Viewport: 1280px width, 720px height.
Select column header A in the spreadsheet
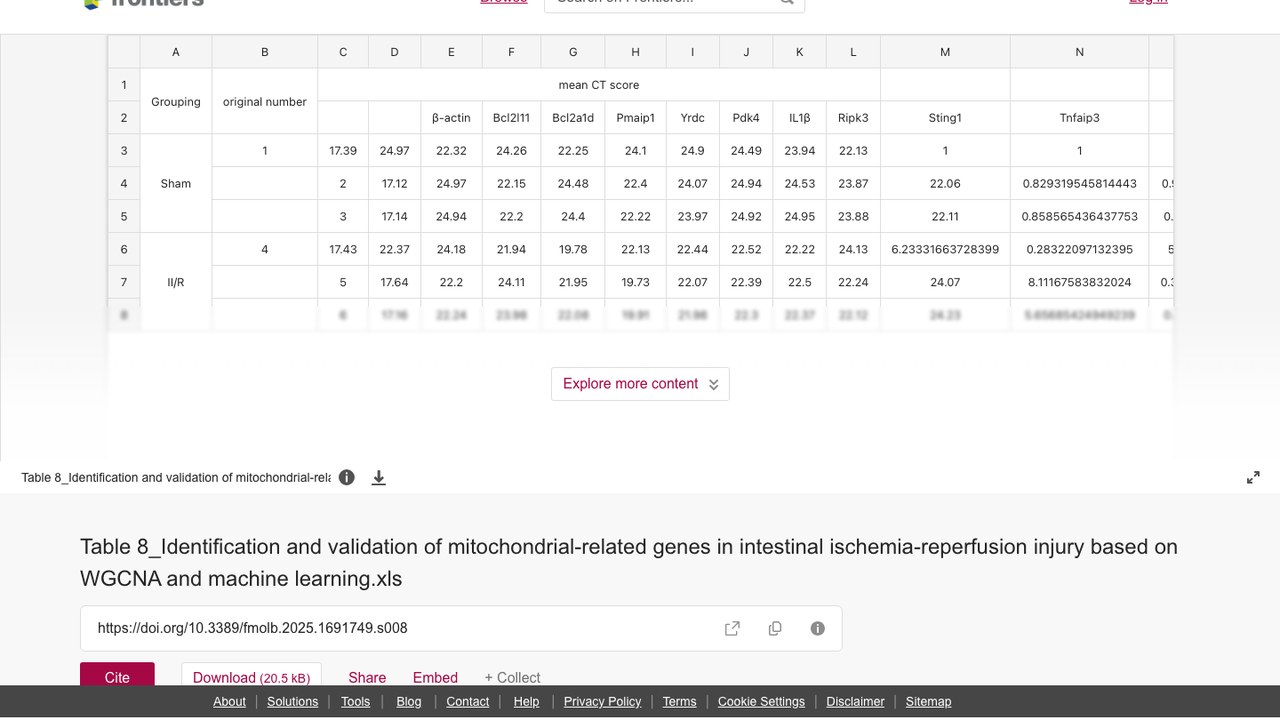coord(176,52)
